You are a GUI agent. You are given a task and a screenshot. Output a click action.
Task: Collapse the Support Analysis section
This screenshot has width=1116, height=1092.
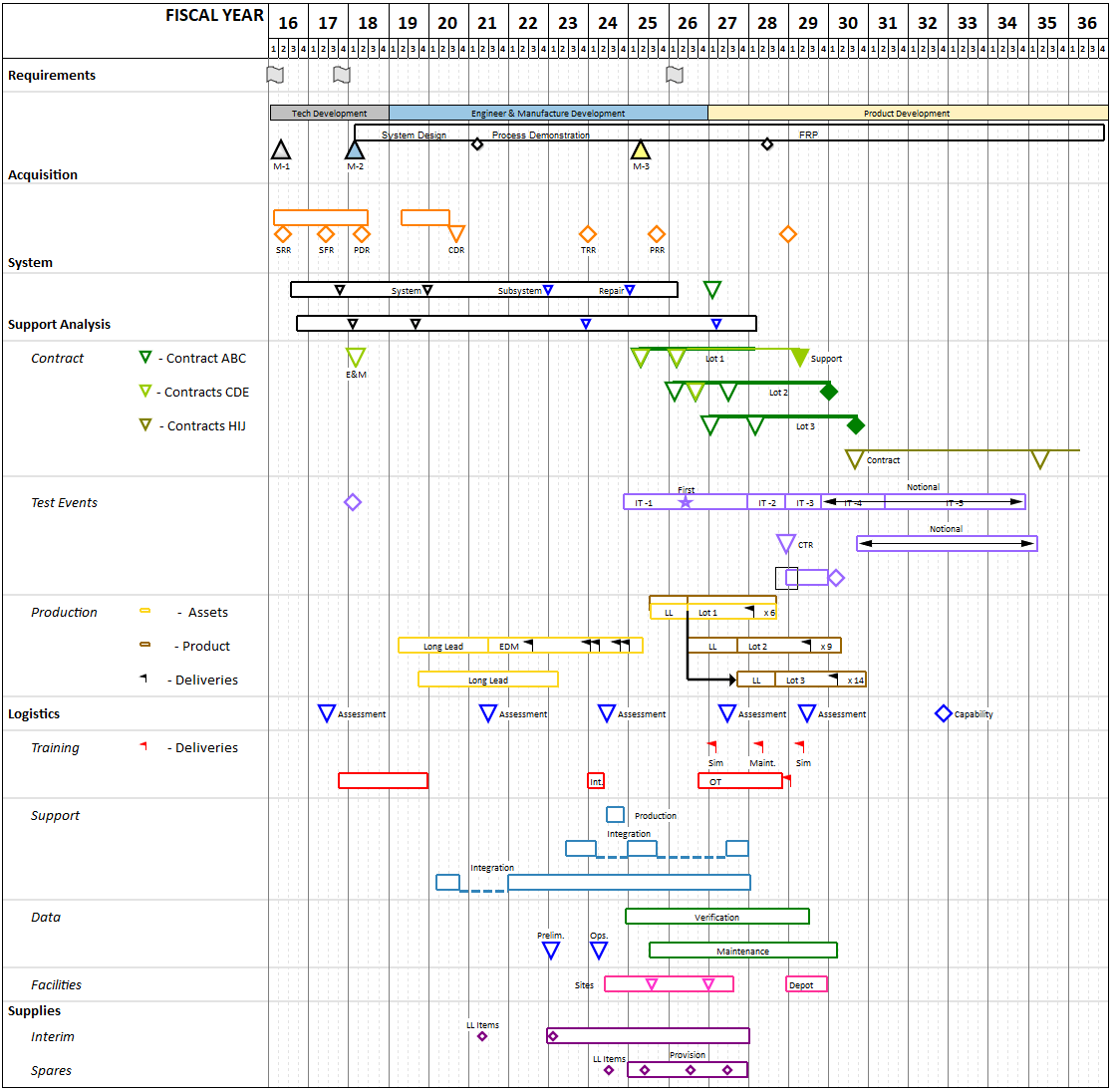[x=62, y=324]
